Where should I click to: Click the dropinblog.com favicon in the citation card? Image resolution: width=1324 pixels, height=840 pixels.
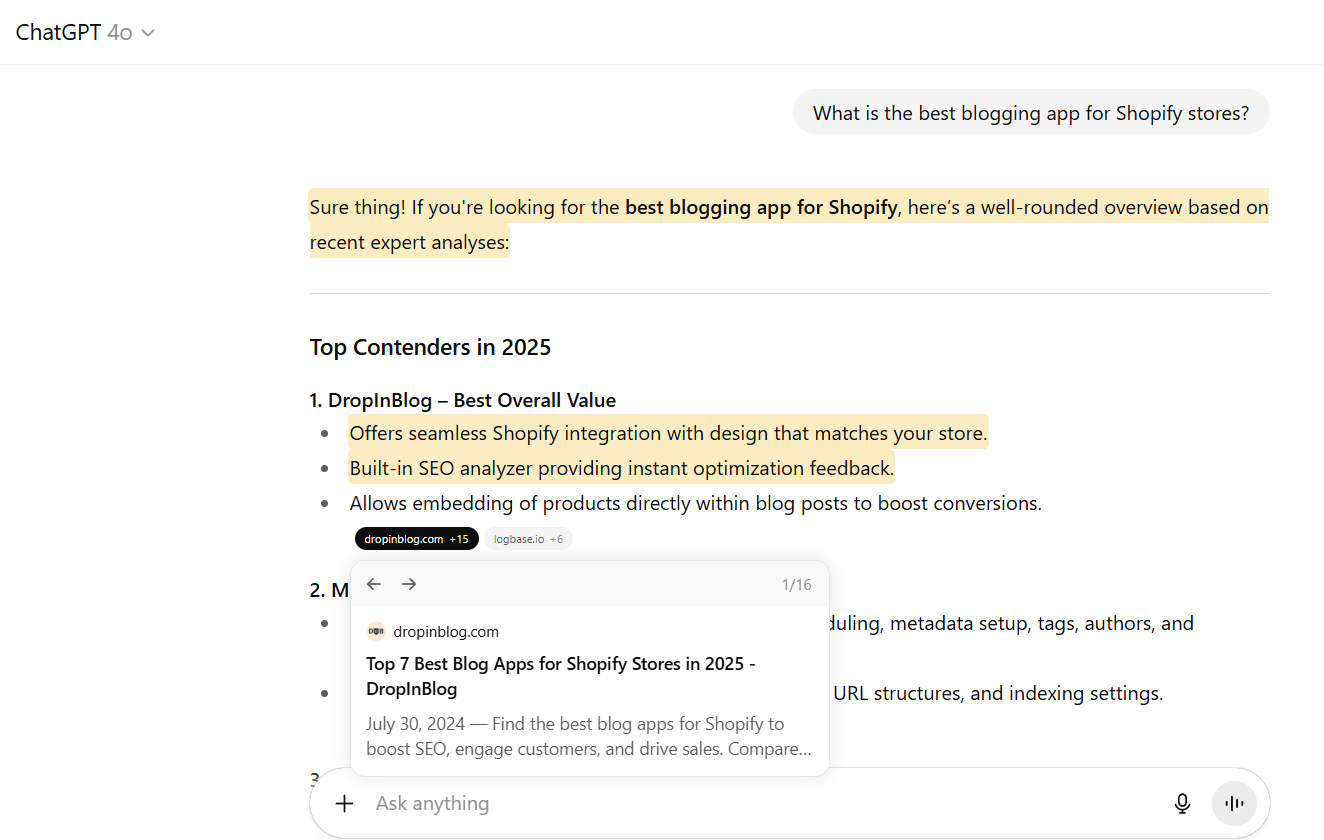(376, 632)
